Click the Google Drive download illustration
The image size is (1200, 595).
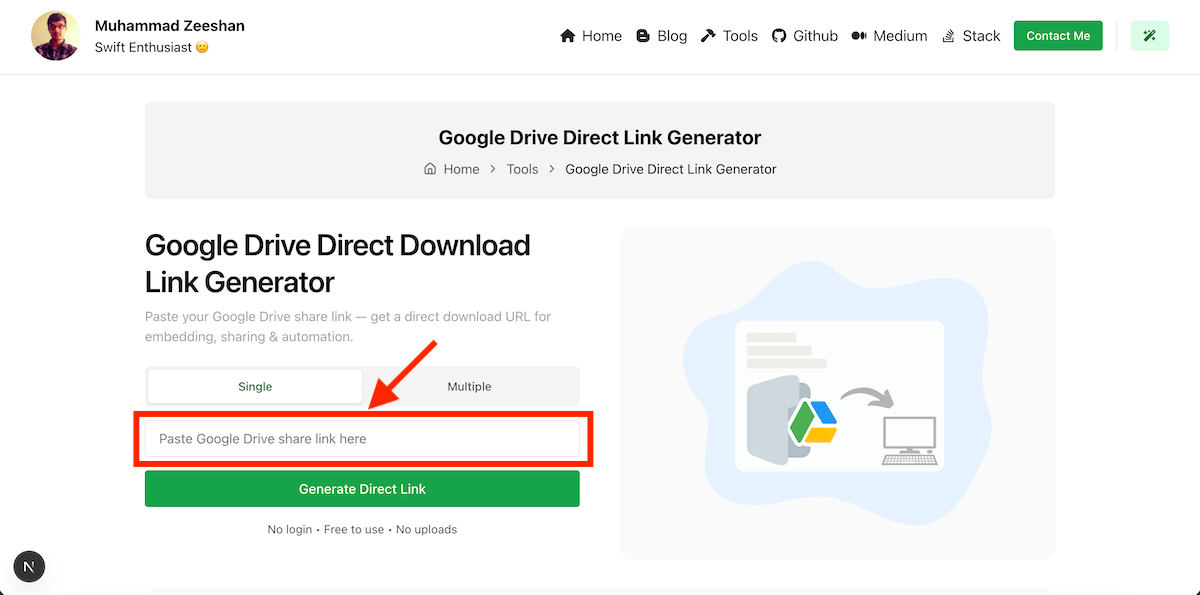pyautogui.click(x=837, y=393)
